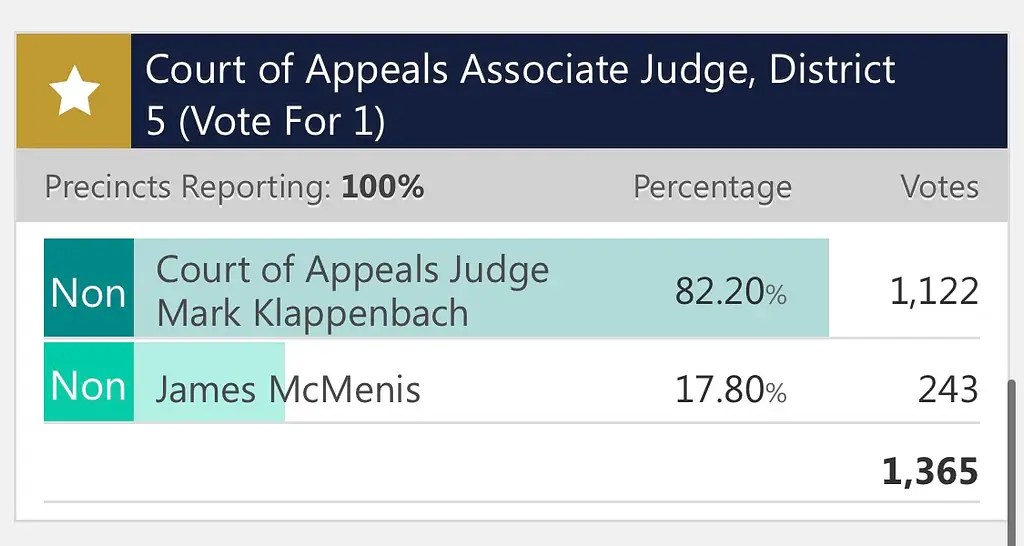Click the Court of Appeals Judge designation text
1024x546 pixels.
click(x=353, y=270)
